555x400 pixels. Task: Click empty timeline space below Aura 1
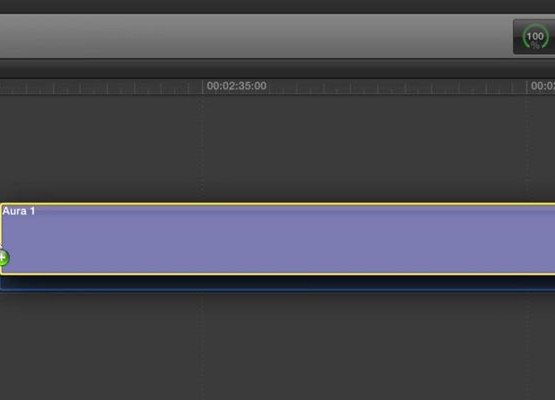[278, 347]
